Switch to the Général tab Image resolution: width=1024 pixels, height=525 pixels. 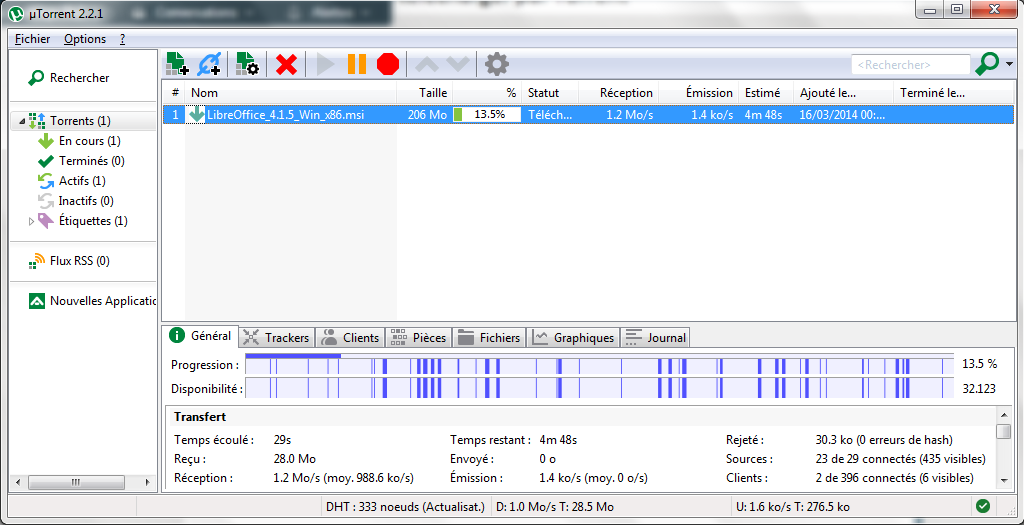point(200,336)
